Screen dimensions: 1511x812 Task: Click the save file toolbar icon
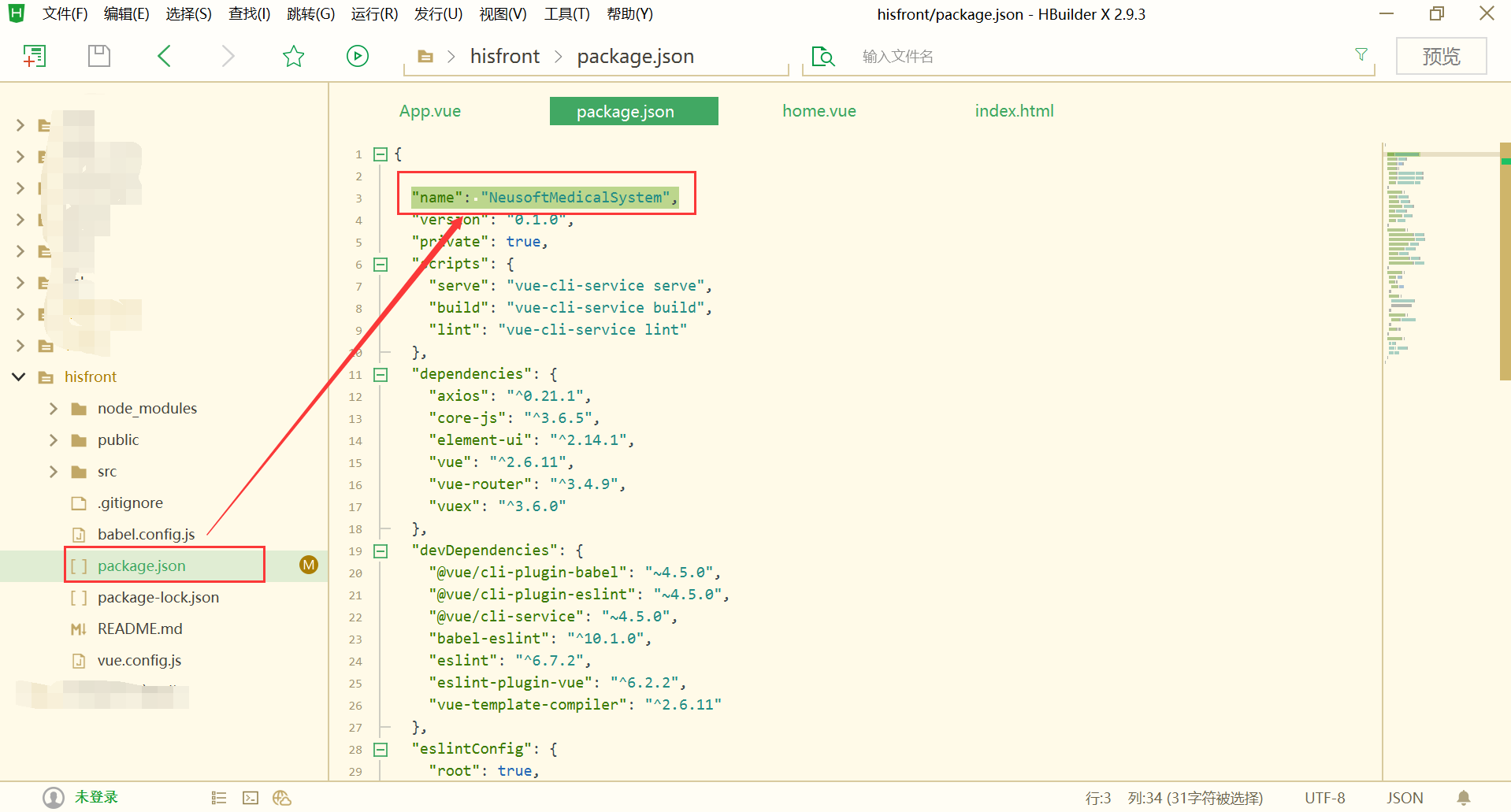(99, 56)
